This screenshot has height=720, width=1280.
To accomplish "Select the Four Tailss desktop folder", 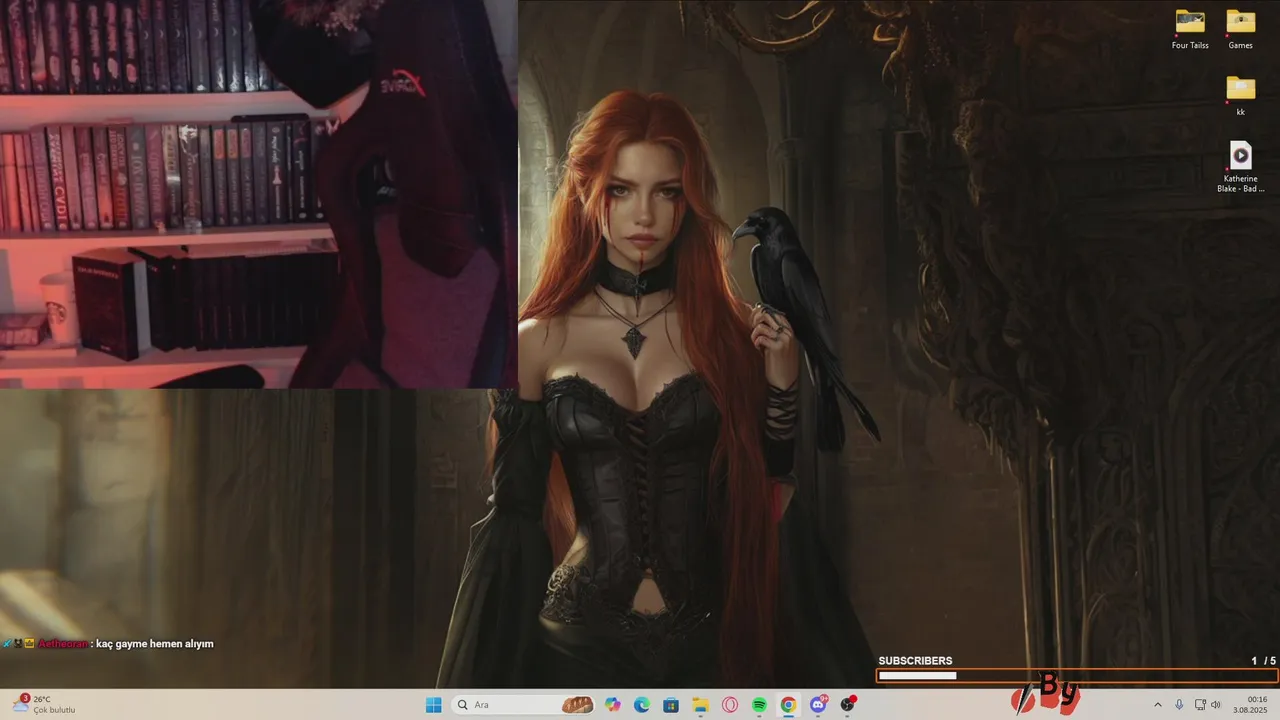I will (x=1190, y=30).
